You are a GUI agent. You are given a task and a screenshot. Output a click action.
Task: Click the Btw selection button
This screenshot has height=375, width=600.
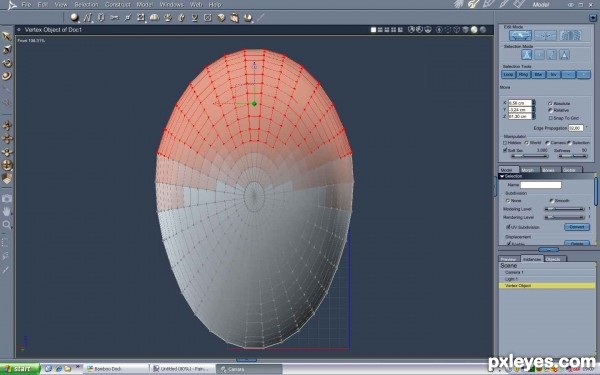point(538,75)
